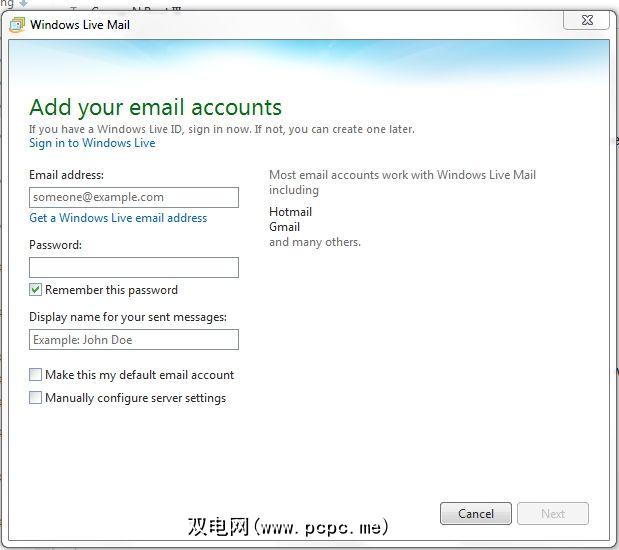Click the Gmail text entry
This screenshot has height=550, width=619.
(284, 227)
